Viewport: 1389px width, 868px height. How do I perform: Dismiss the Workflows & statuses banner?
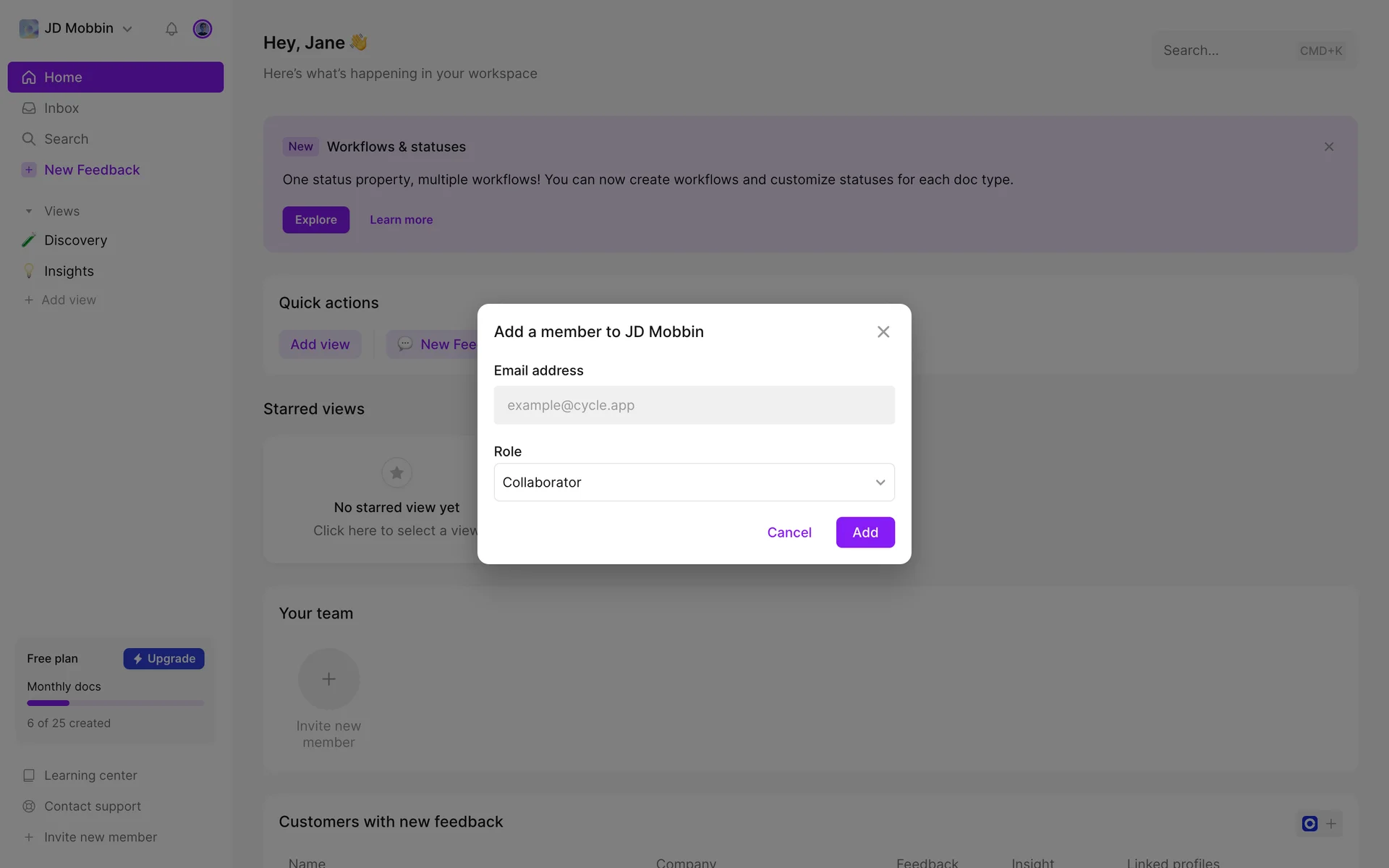[x=1329, y=147]
